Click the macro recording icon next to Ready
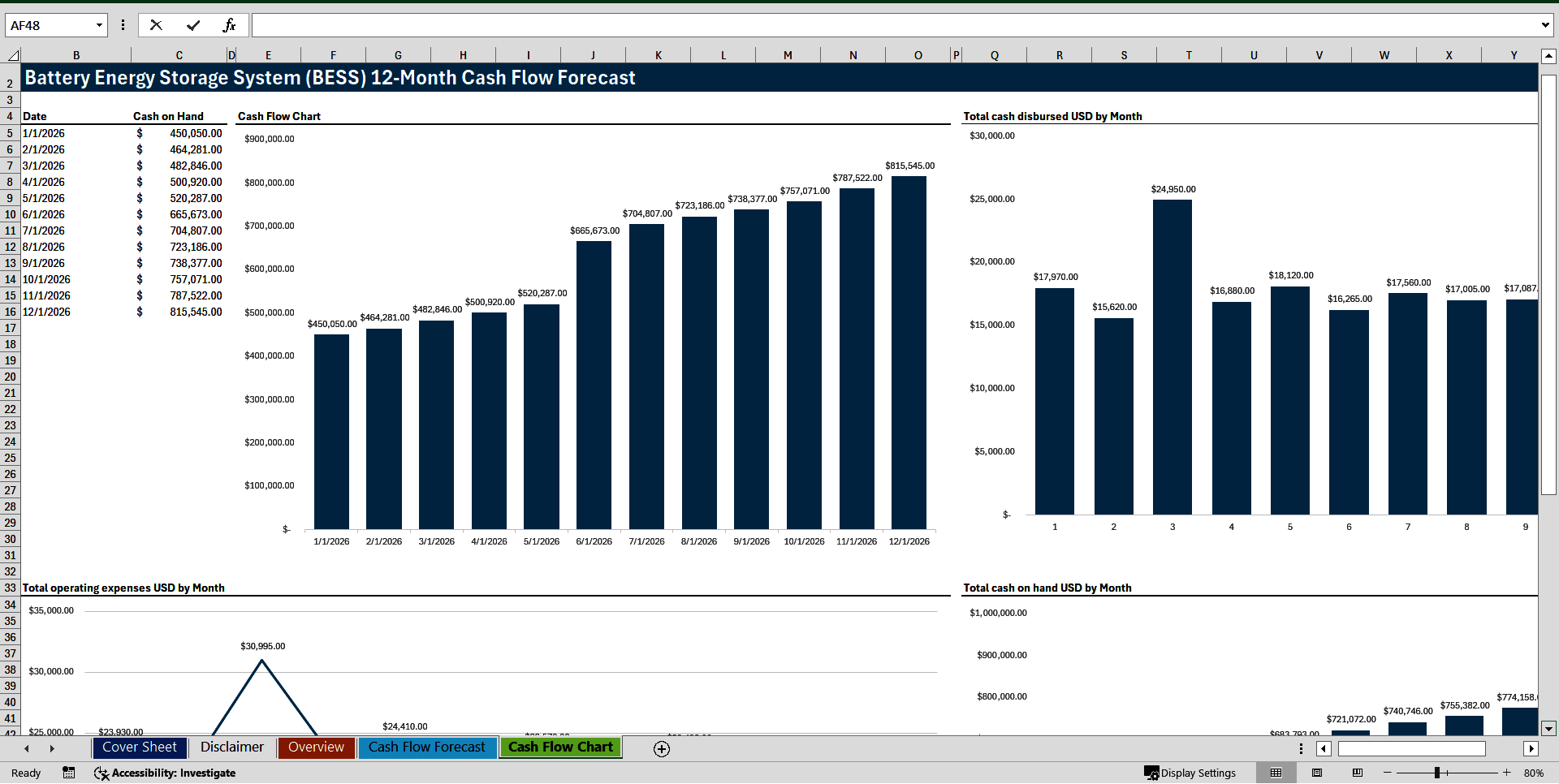 click(68, 773)
